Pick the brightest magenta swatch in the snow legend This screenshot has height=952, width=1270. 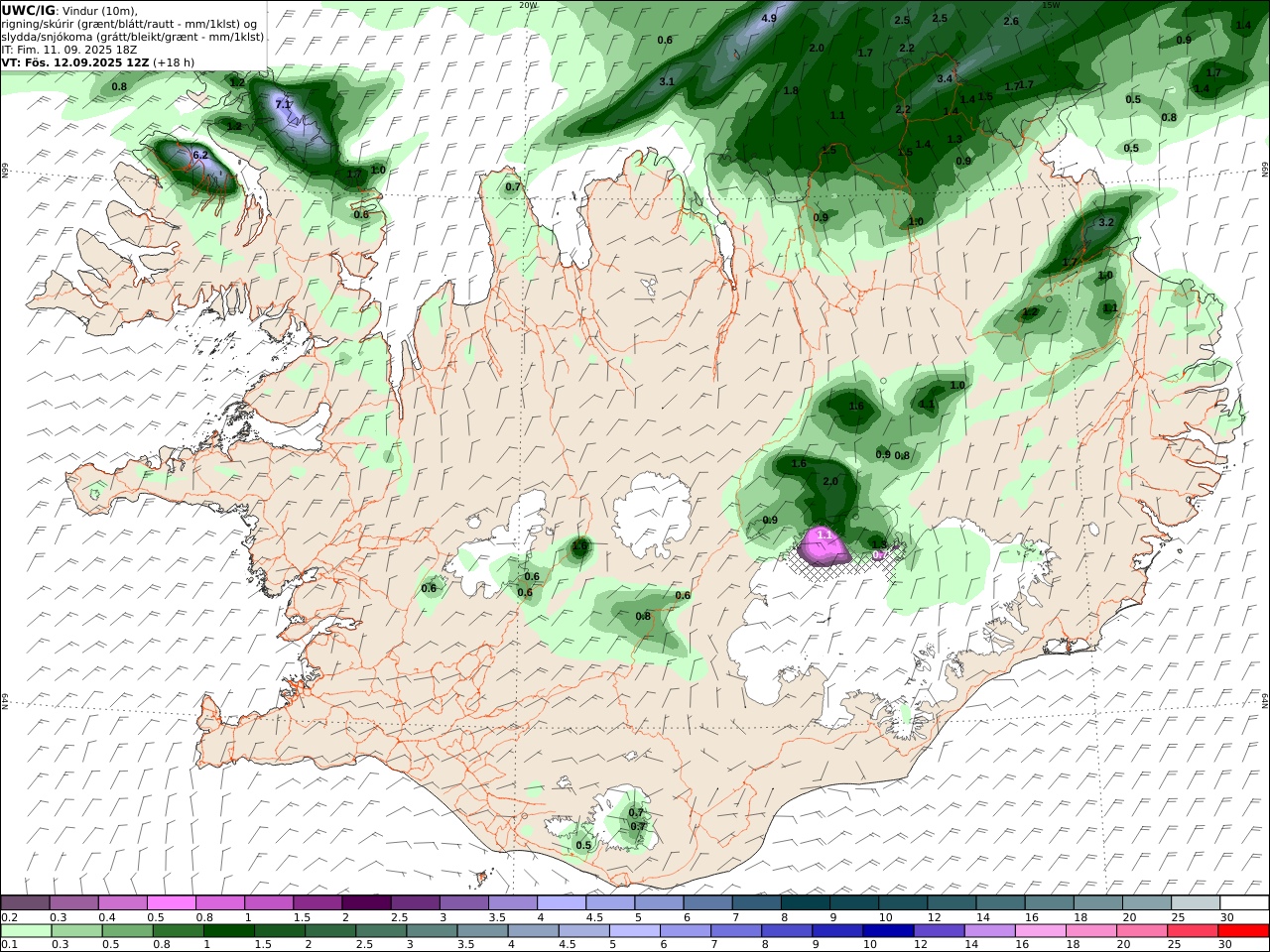point(172,903)
